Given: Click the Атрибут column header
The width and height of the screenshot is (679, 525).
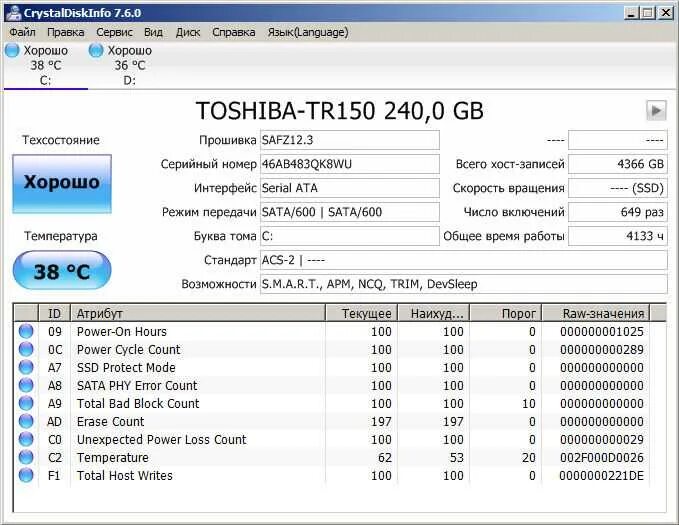Looking at the screenshot, I should [x=197, y=313].
